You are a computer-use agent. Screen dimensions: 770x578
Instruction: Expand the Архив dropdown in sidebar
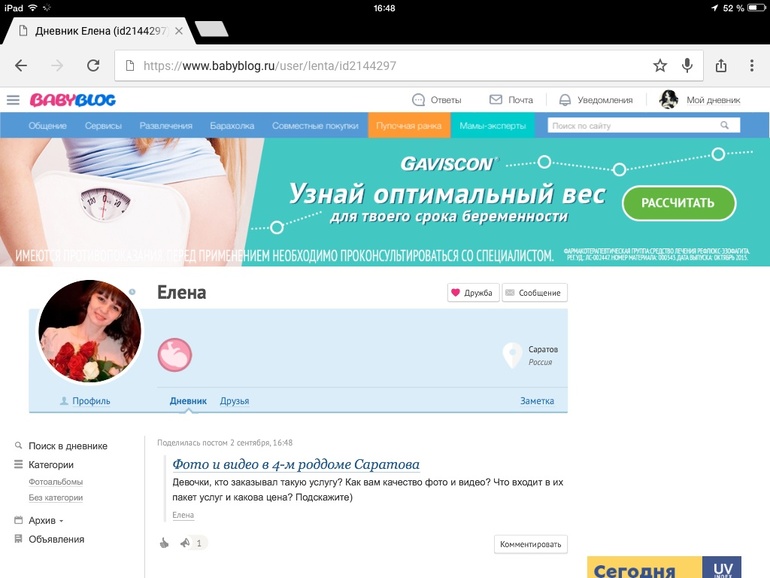[46, 520]
